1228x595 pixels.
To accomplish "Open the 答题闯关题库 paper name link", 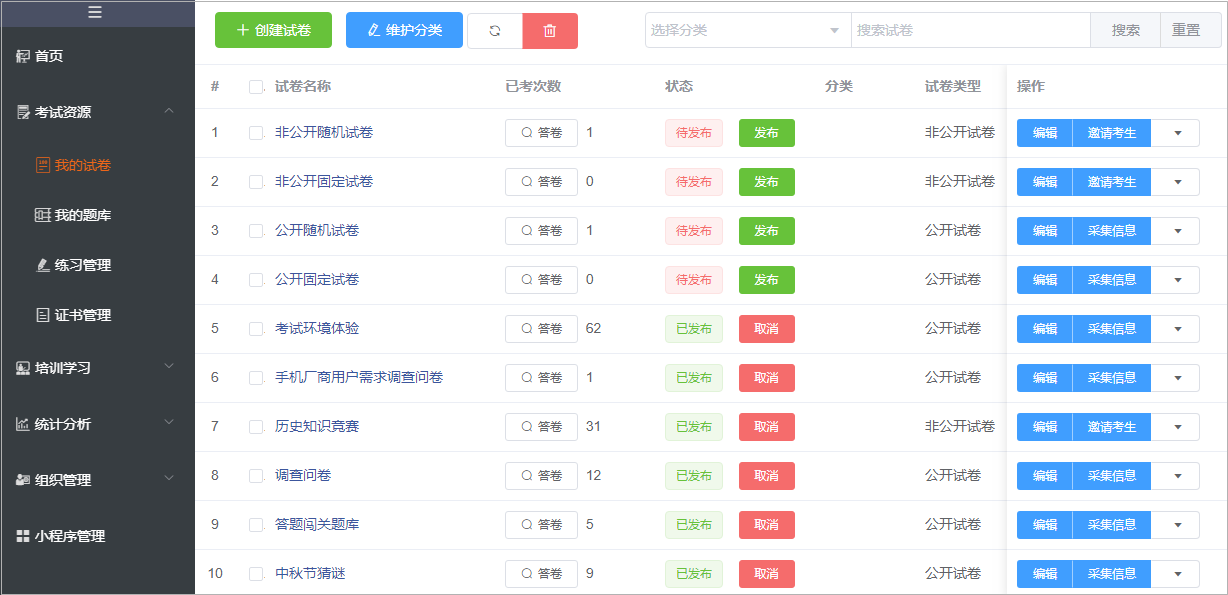I will pyautogui.click(x=317, y=525).
